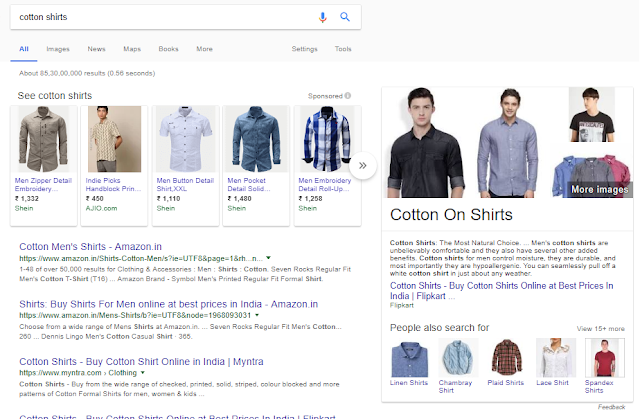Screen dimensions: 640x419
Task: Click the Linen Shirts label
Action: point(409,383)
